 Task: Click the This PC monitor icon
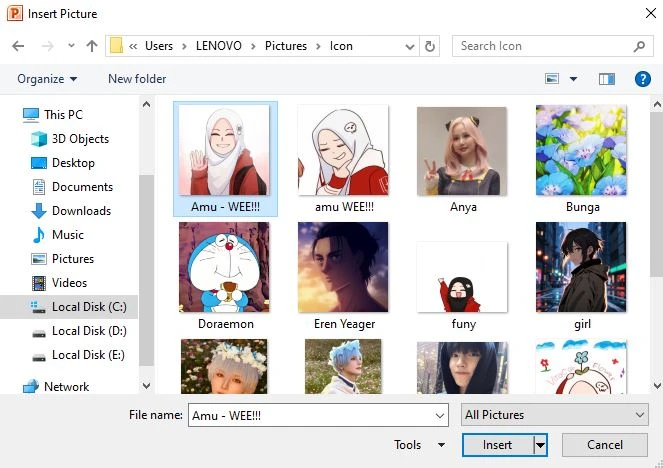31,115
